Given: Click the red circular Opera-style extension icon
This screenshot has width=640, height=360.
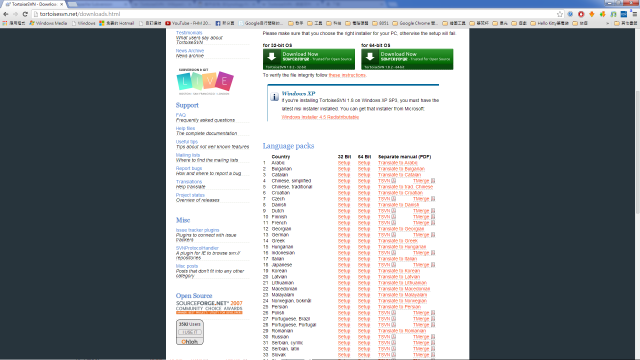Looking at the screenshot, I should click(581, 14).
